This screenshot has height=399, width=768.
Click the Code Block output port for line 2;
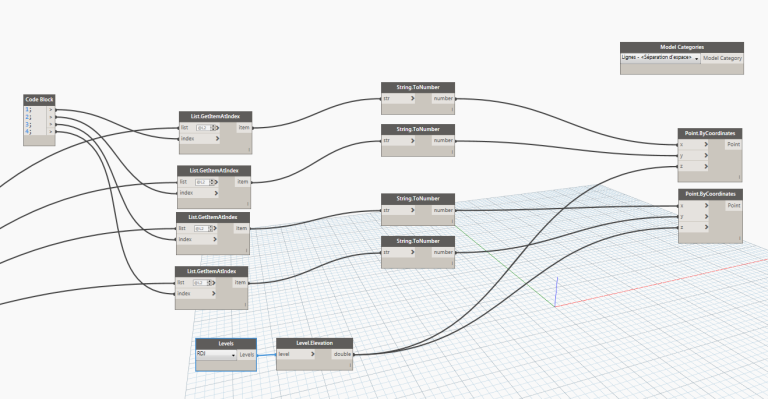click(50, 117)
